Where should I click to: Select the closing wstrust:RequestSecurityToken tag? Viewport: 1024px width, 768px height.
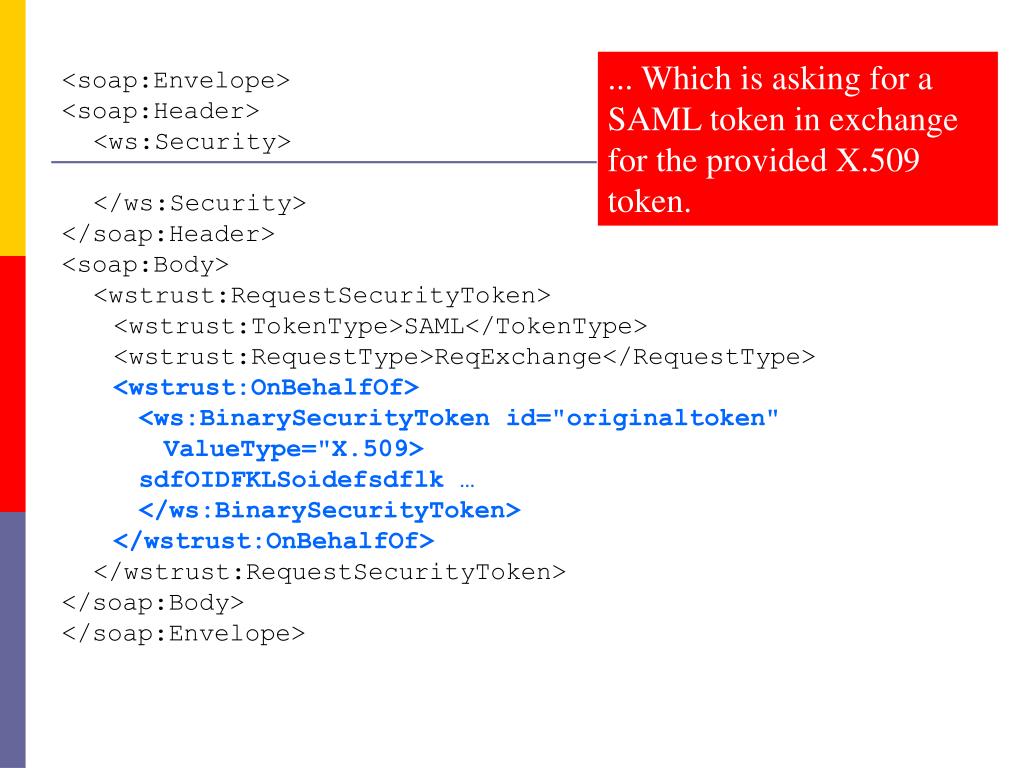pos(330,572)
